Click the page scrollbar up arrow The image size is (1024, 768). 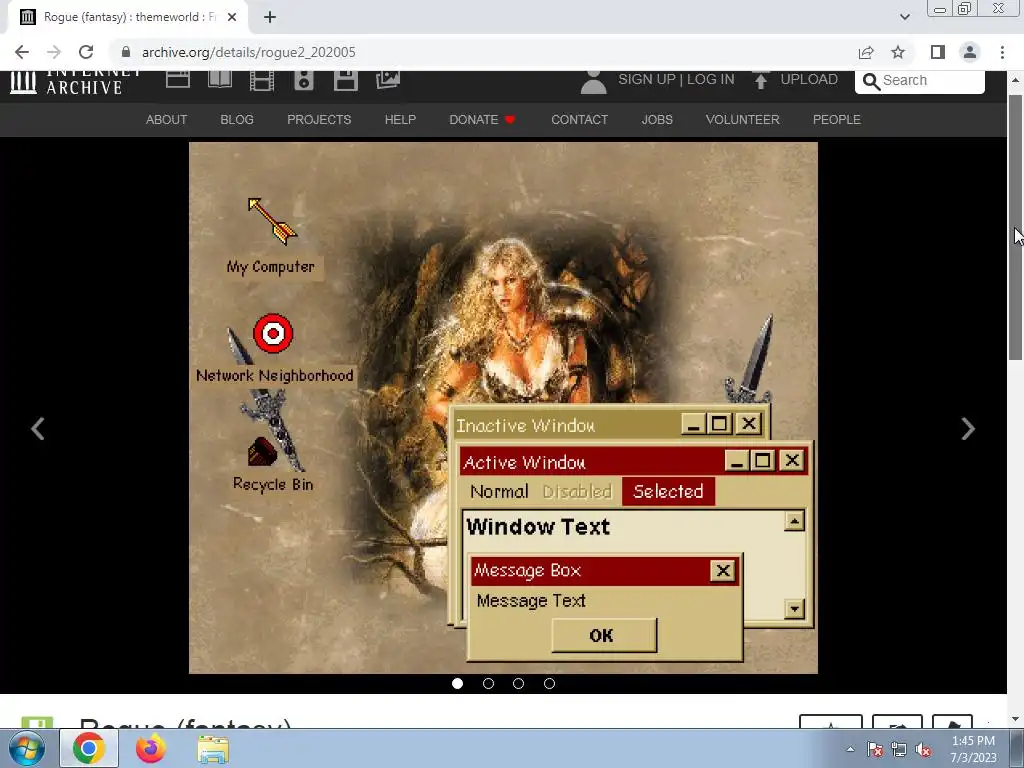tap(1015, 80)
